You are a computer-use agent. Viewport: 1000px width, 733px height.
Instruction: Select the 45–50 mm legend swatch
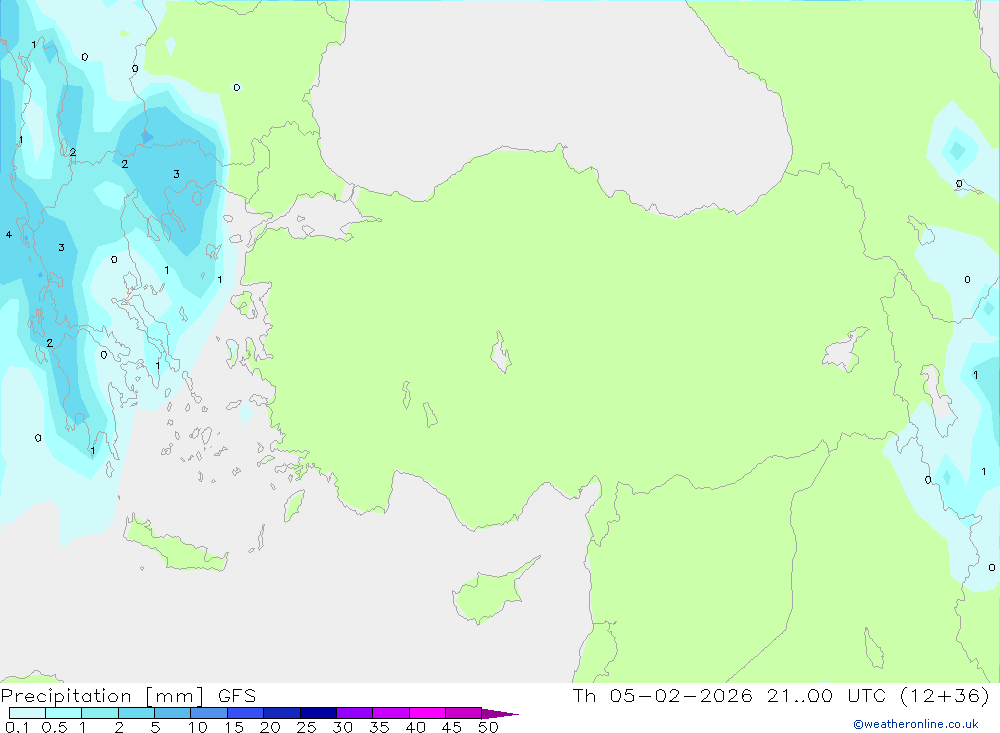464,713
